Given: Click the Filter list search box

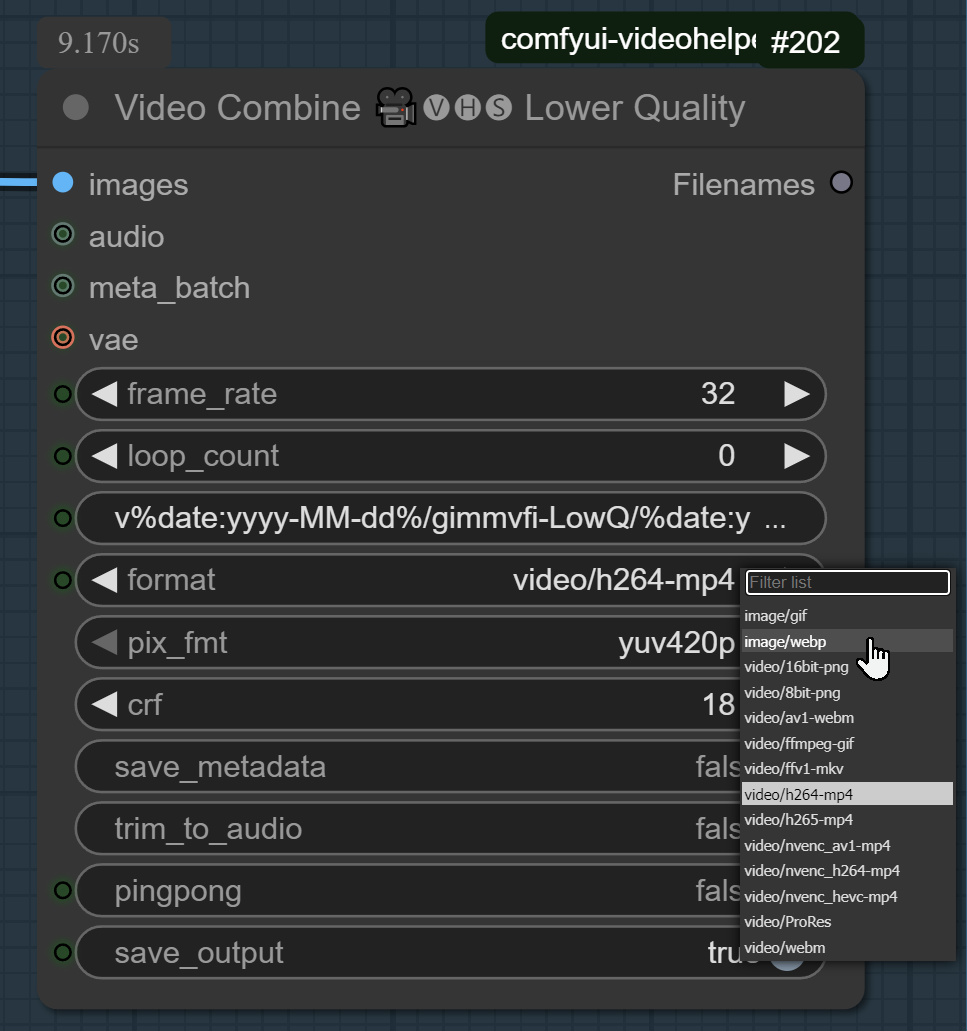Looking at the screenshot, I should click(847, 583).
